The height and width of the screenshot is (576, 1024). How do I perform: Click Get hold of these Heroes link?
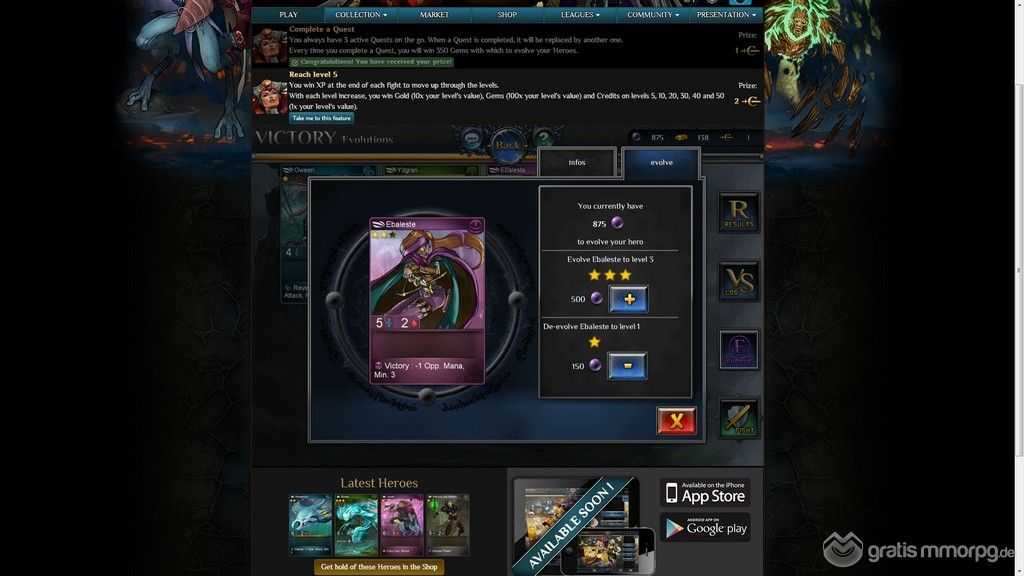(x=379, y=567)
